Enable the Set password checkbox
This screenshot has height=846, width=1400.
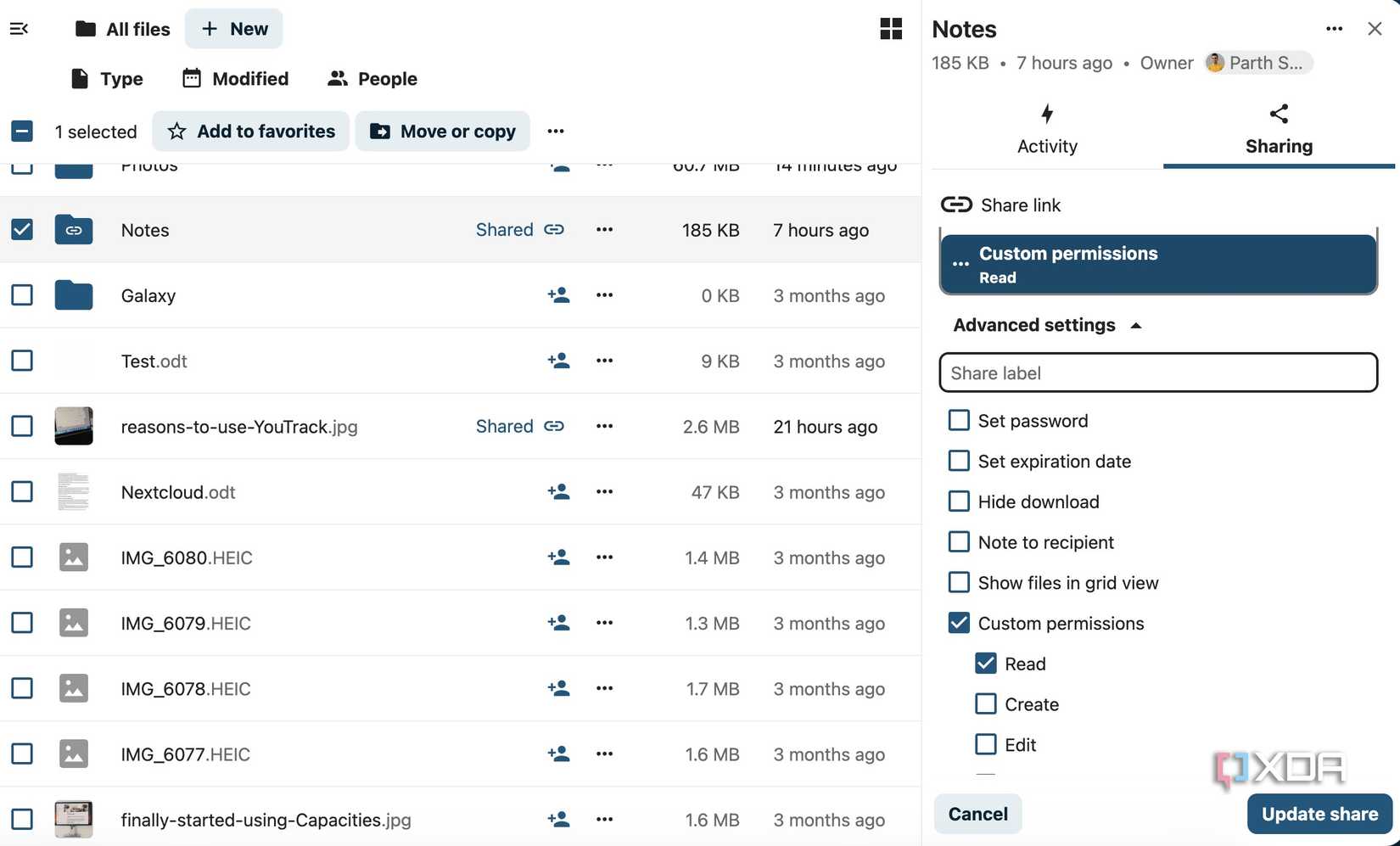tap(959, 420)
